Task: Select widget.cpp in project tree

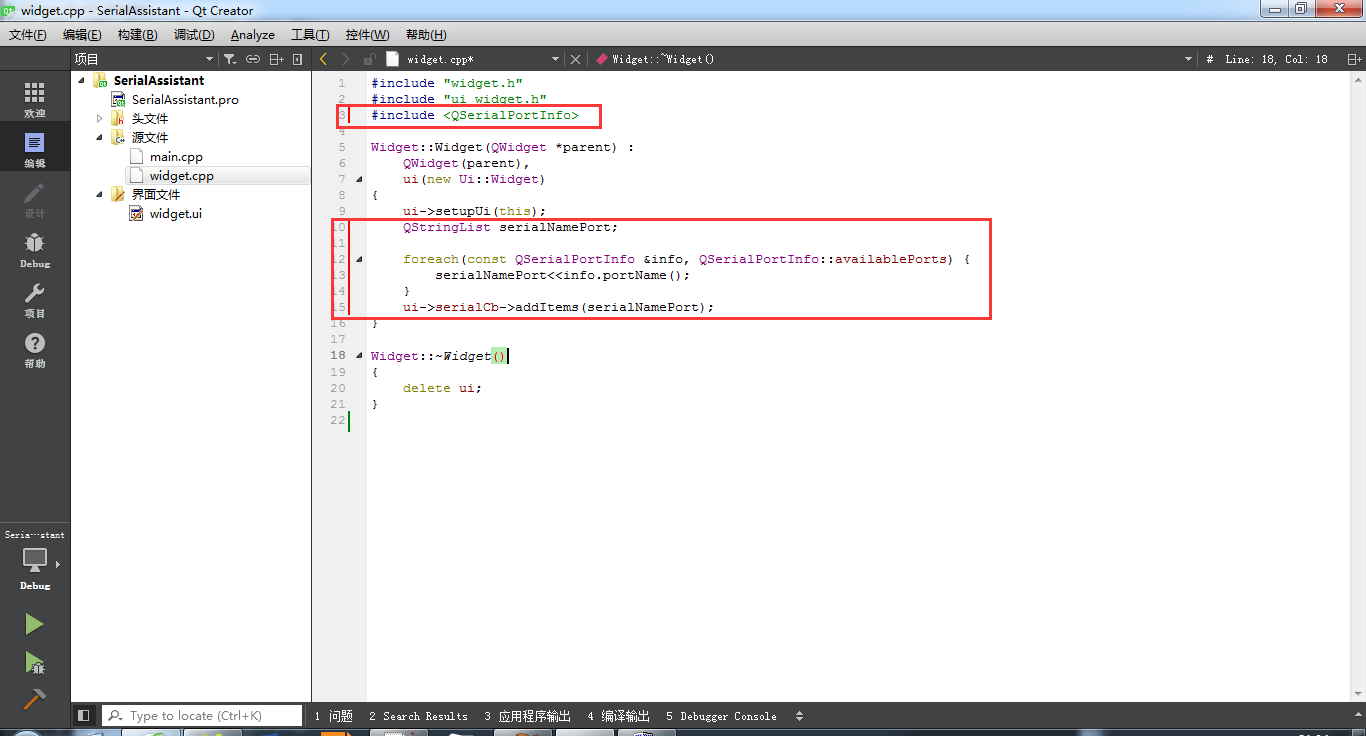Action: (x=181, y=176)
